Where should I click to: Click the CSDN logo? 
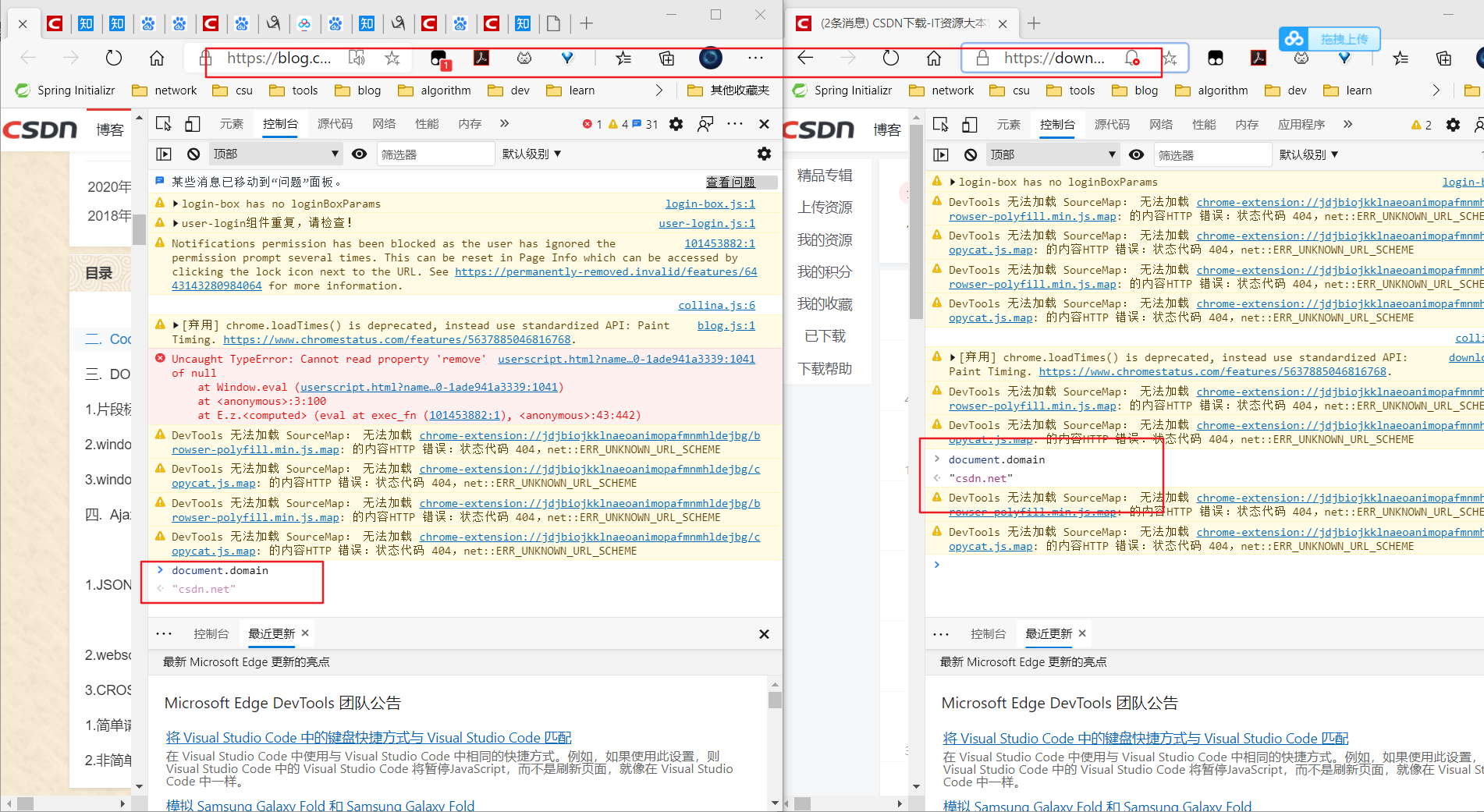[40, 129]
